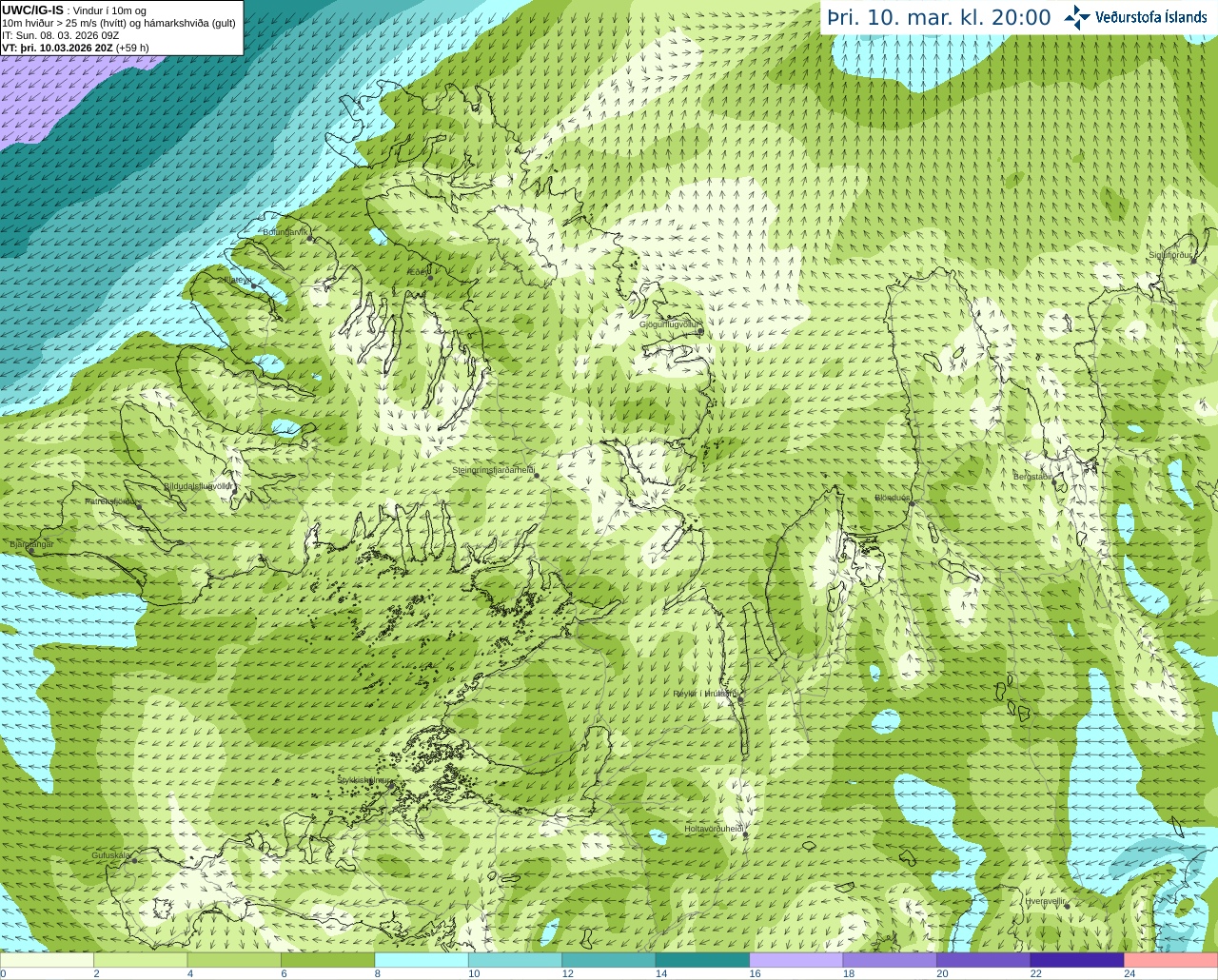Click the Stykkishólmur station marker
Image resolution: width=1218 pixels, height=980 pixels.
[x=390, y=785]
